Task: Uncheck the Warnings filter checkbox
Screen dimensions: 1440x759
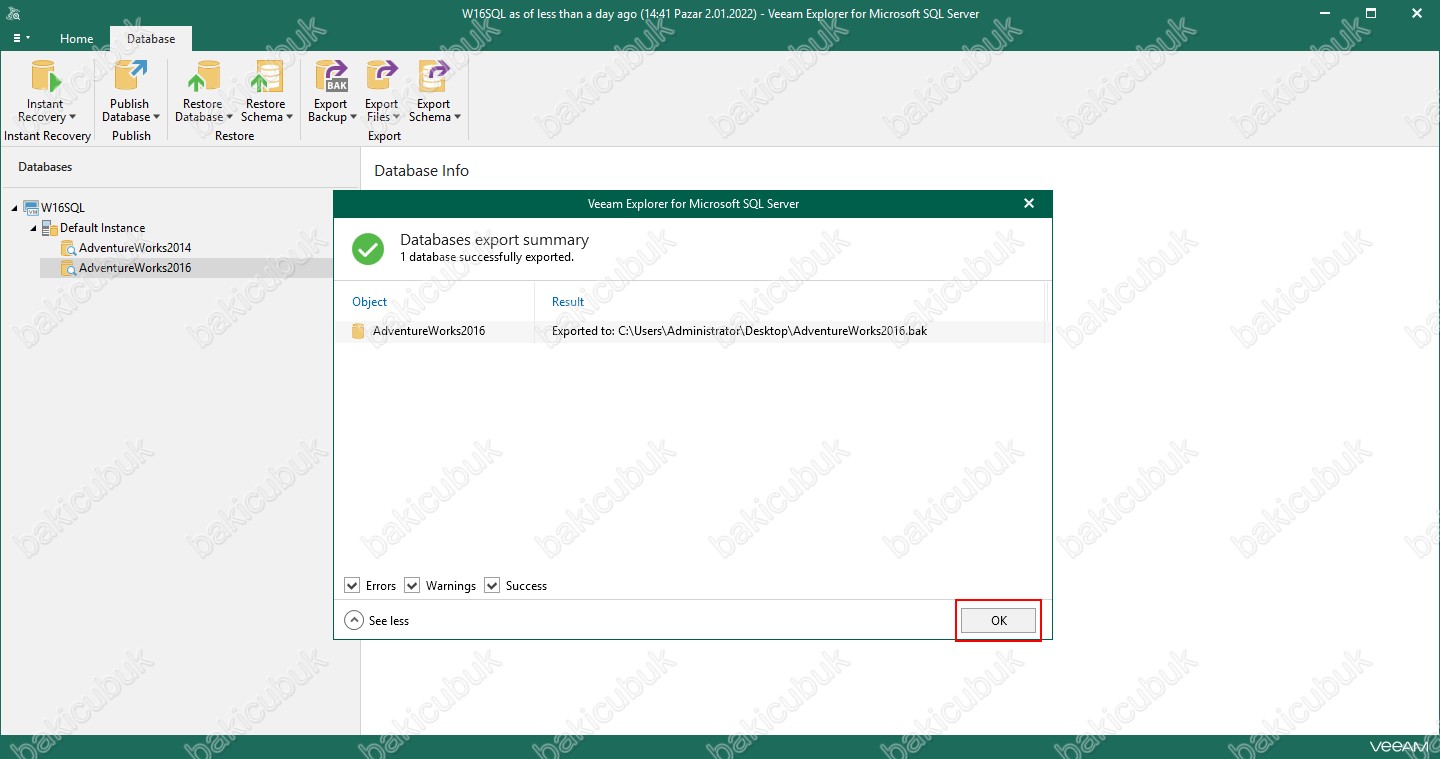Action: [412, 585]
